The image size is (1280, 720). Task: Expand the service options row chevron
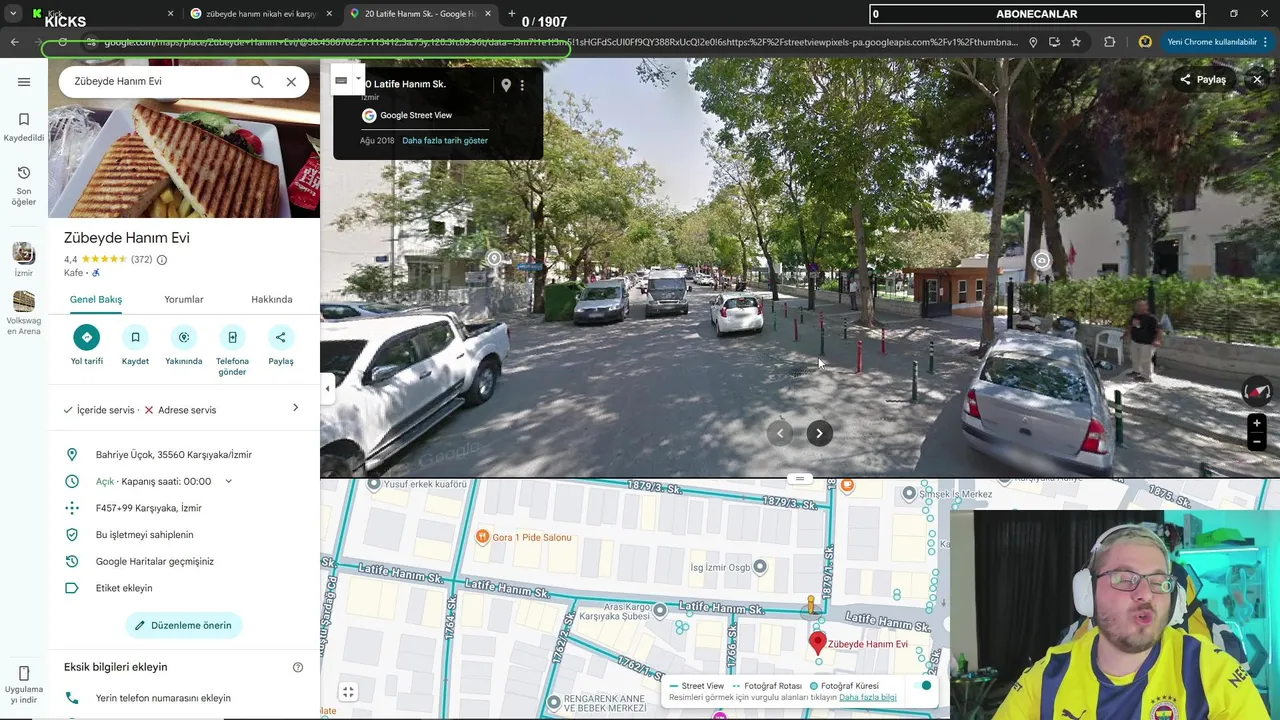(x=295, y=408)
